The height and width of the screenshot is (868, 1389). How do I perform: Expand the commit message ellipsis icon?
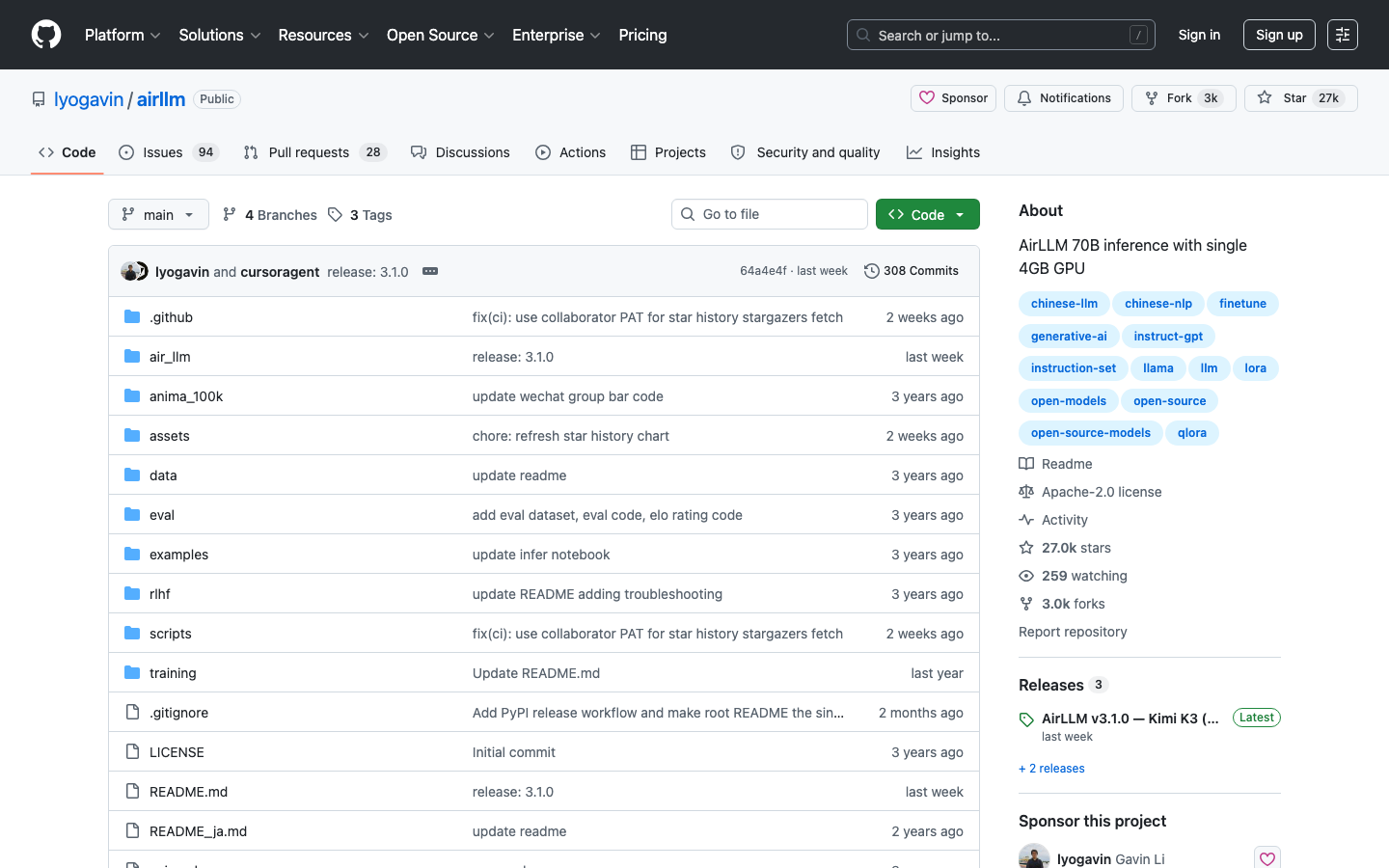pos(430,271)
